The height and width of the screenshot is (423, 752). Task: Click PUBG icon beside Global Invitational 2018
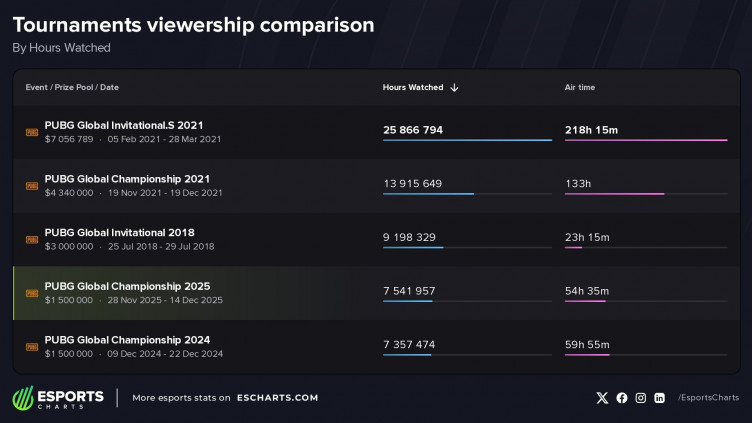[32, 240]
